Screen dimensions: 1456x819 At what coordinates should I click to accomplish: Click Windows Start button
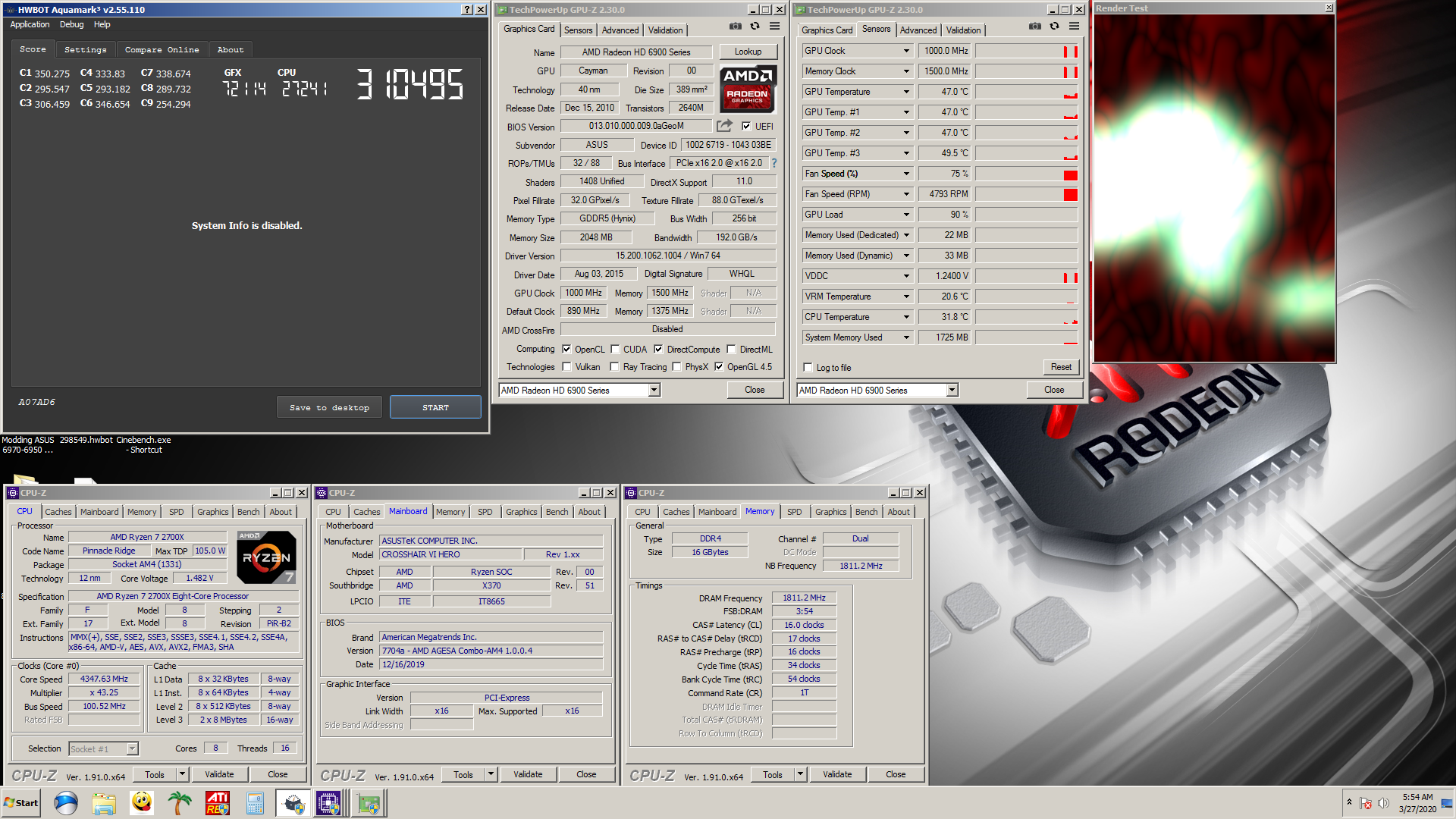[x=21, y=803]
